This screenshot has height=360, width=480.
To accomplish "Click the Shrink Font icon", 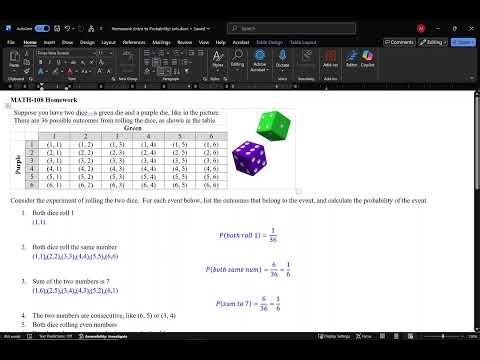I will tap(109, 71).
